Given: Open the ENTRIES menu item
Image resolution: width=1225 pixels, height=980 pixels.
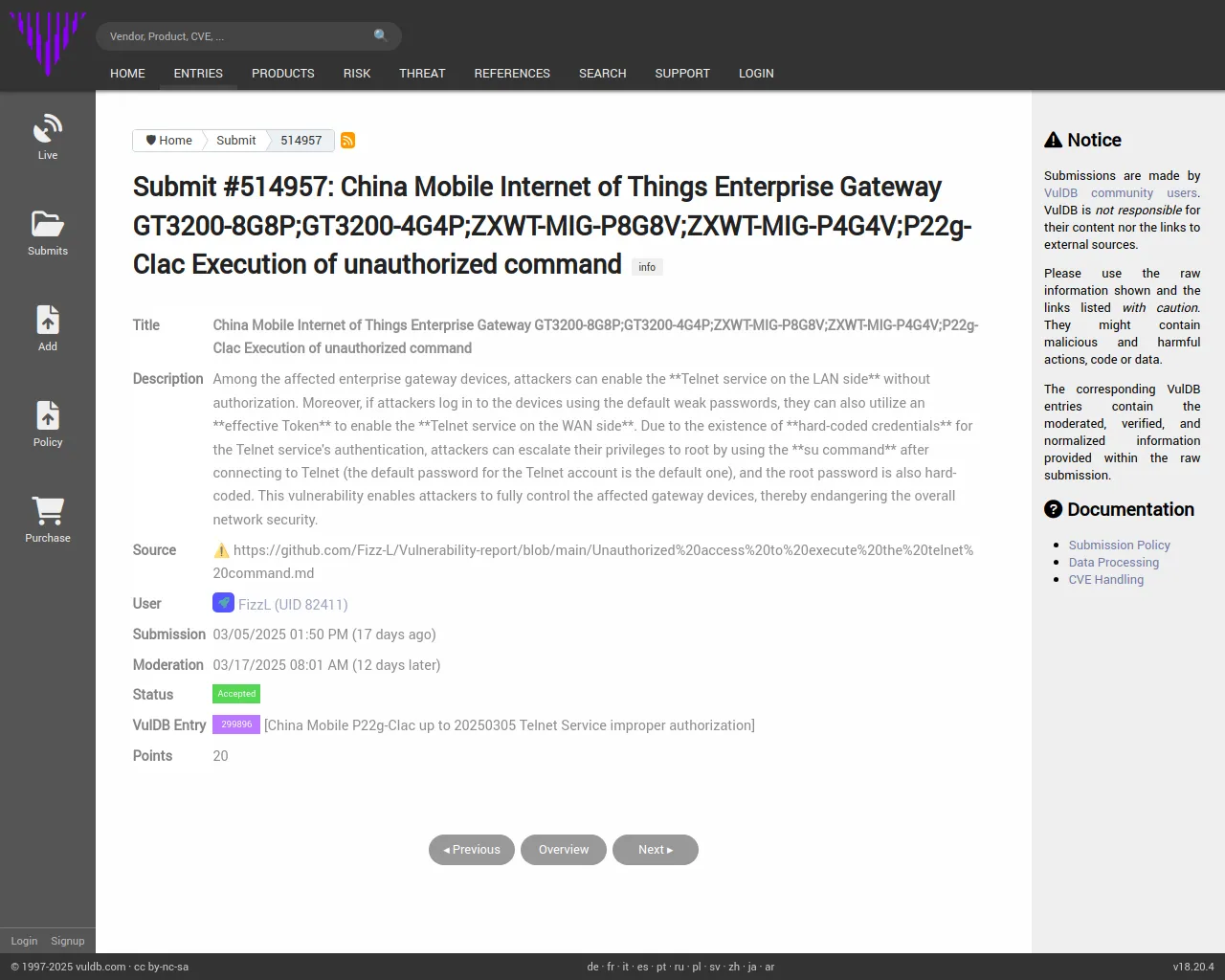Looking at the screenshot, I should 198,73.
